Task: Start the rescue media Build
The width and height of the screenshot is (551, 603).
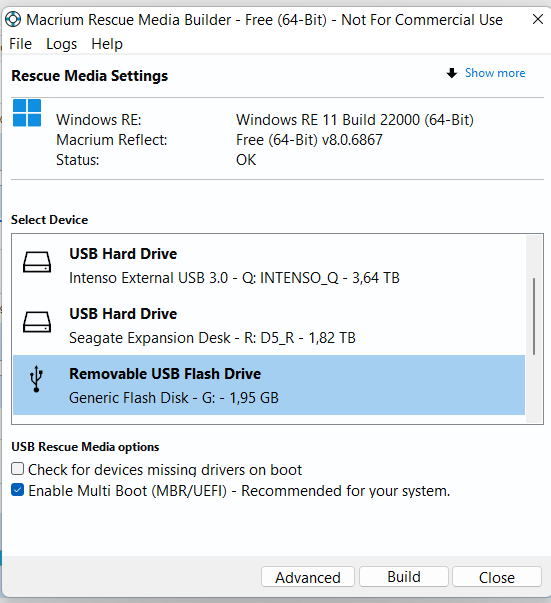Action: pos(404,576)
